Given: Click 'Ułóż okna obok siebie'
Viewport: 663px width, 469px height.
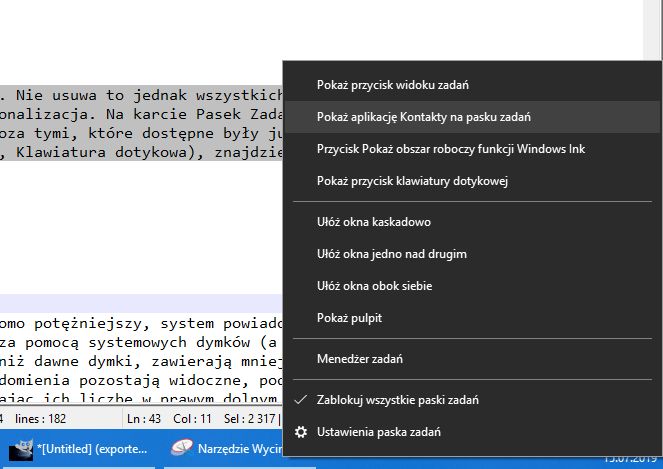Looking at the screenshot, I should click(x=472, y=286).
